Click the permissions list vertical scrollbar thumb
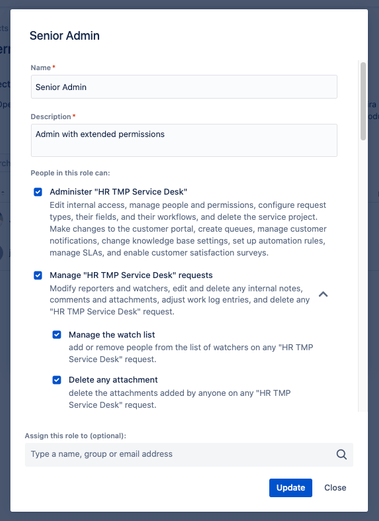This screenshot has height=521, width=379. [363, 101]
